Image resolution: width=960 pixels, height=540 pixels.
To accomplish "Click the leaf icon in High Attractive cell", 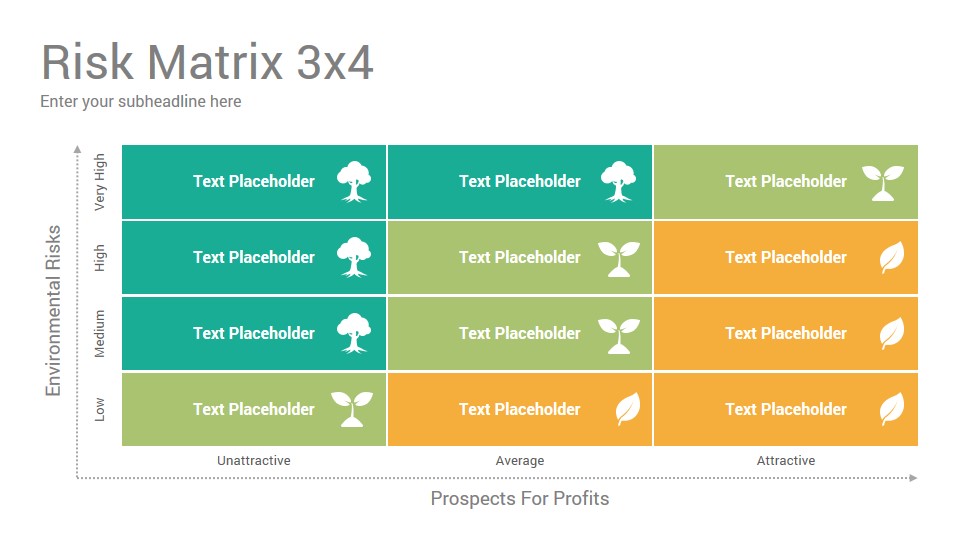I will (892, 257).
